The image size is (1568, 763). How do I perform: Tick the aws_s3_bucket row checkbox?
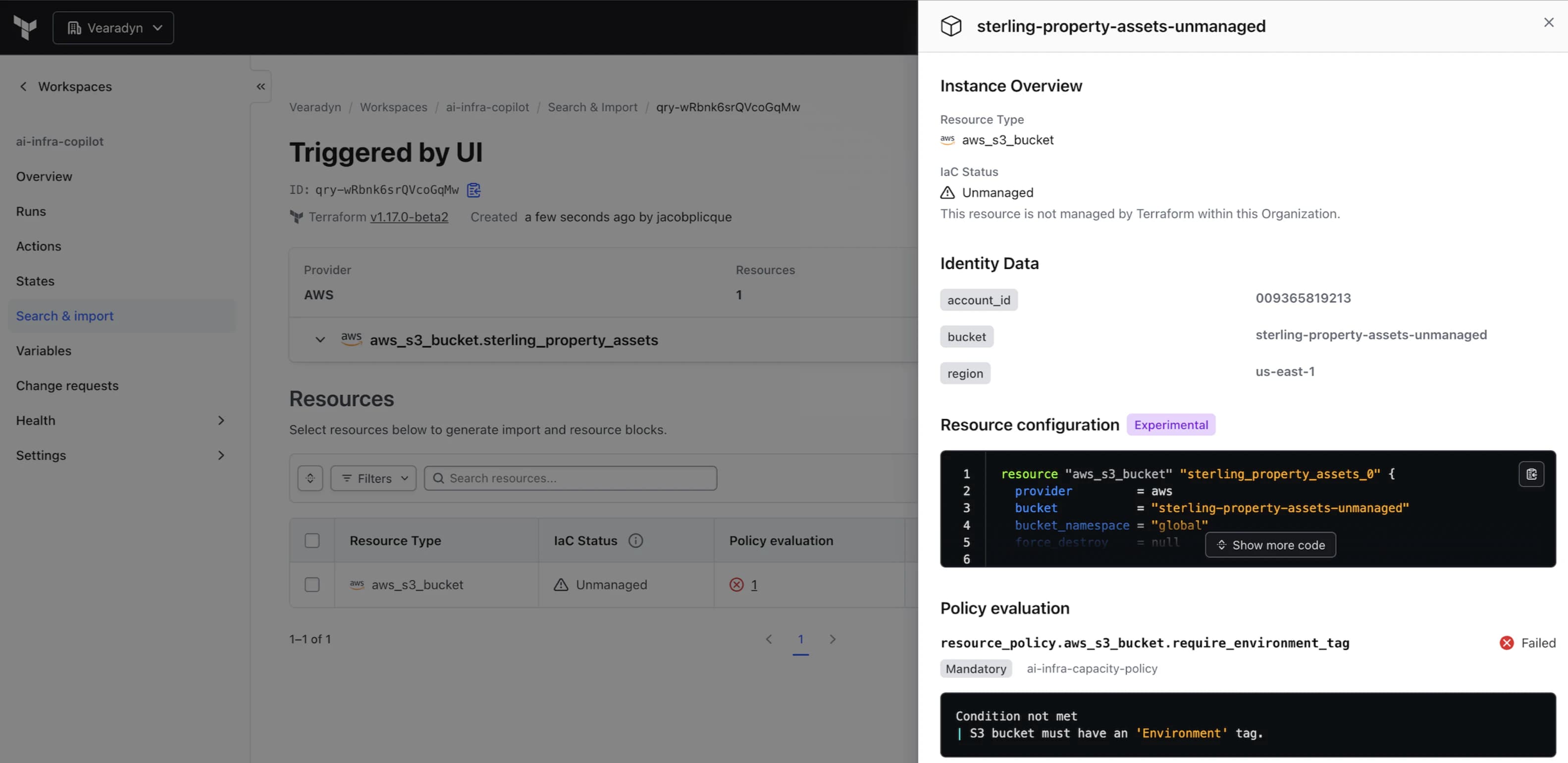[x=312, y=585]
